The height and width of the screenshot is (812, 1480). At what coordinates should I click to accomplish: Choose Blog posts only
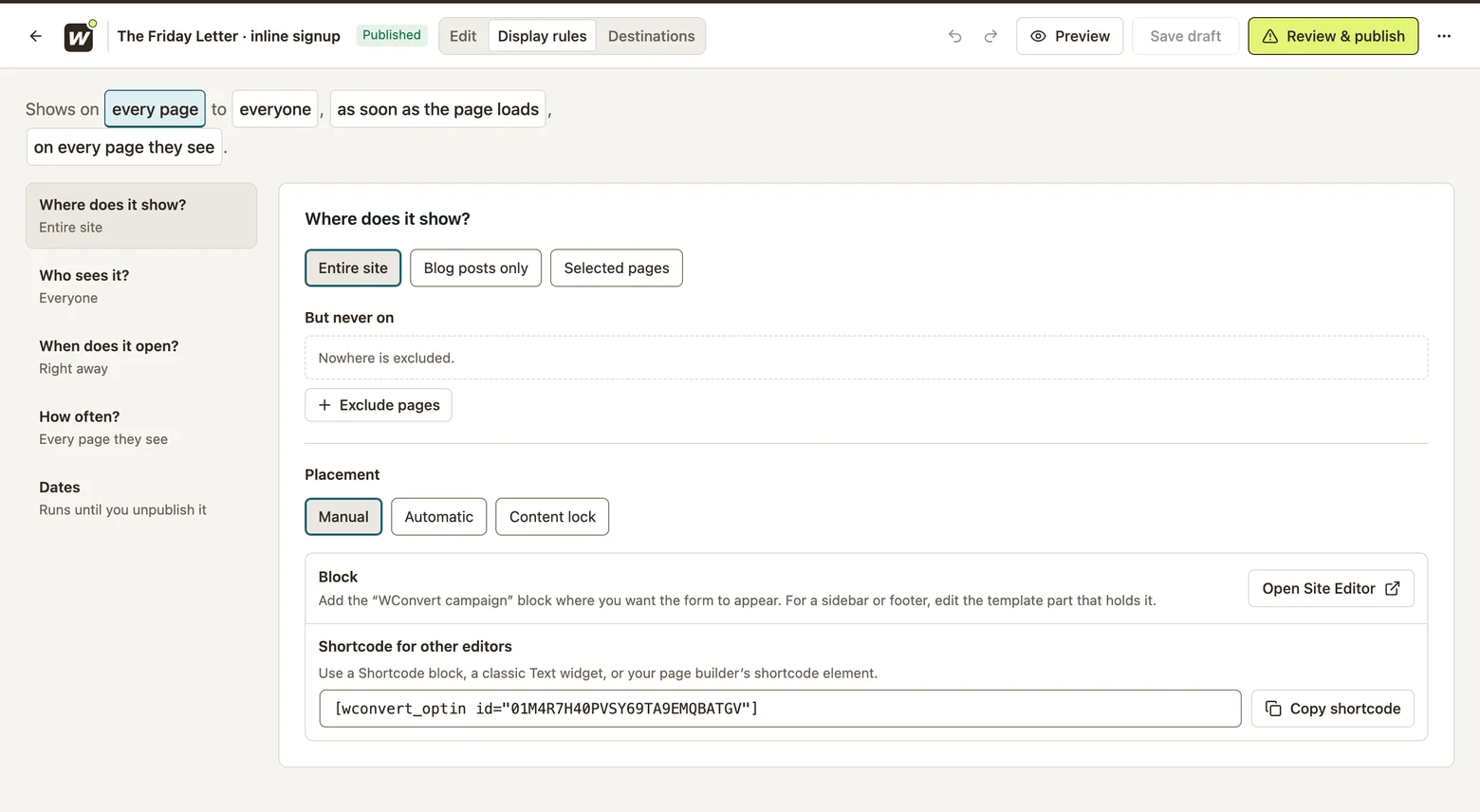point(475,268)
